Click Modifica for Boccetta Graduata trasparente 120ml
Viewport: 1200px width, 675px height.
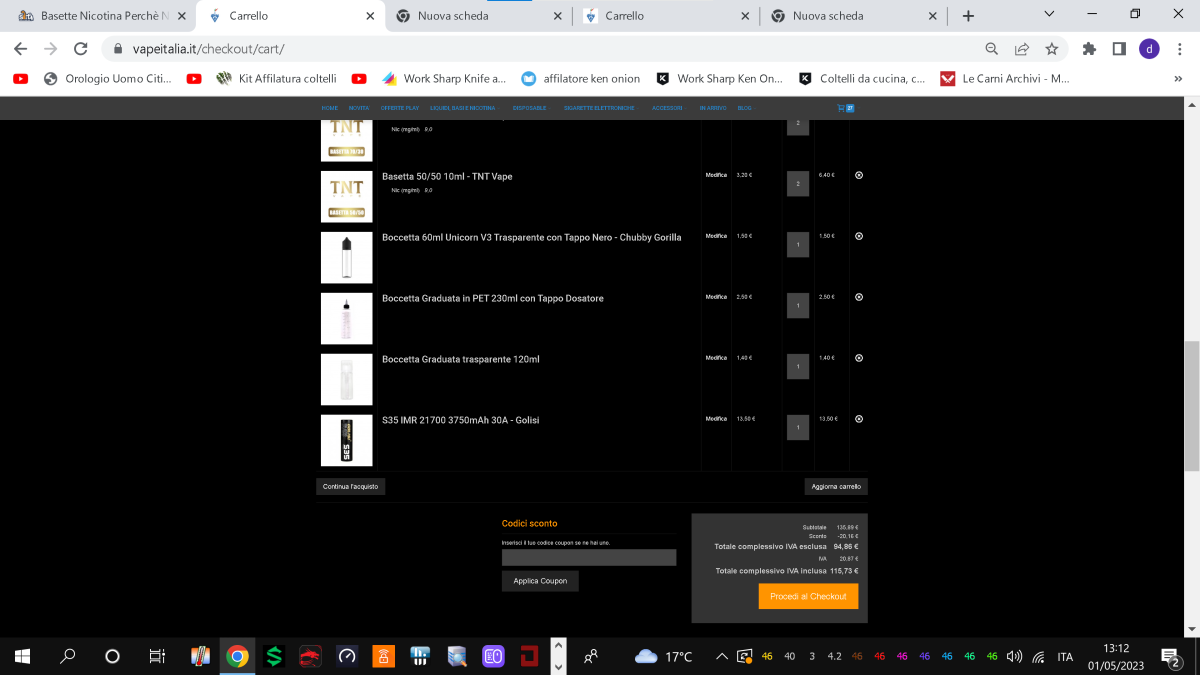[716, 358]
